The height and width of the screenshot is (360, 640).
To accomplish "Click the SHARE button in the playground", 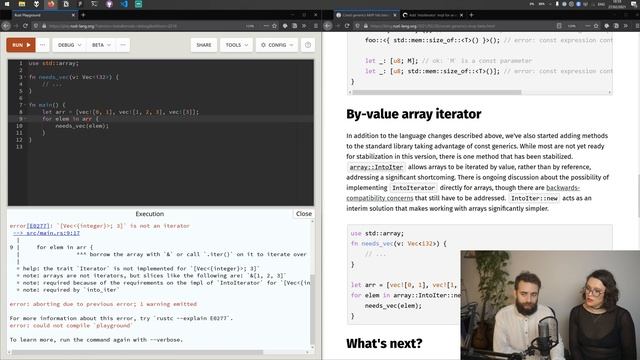I will [x=204, y=45].
